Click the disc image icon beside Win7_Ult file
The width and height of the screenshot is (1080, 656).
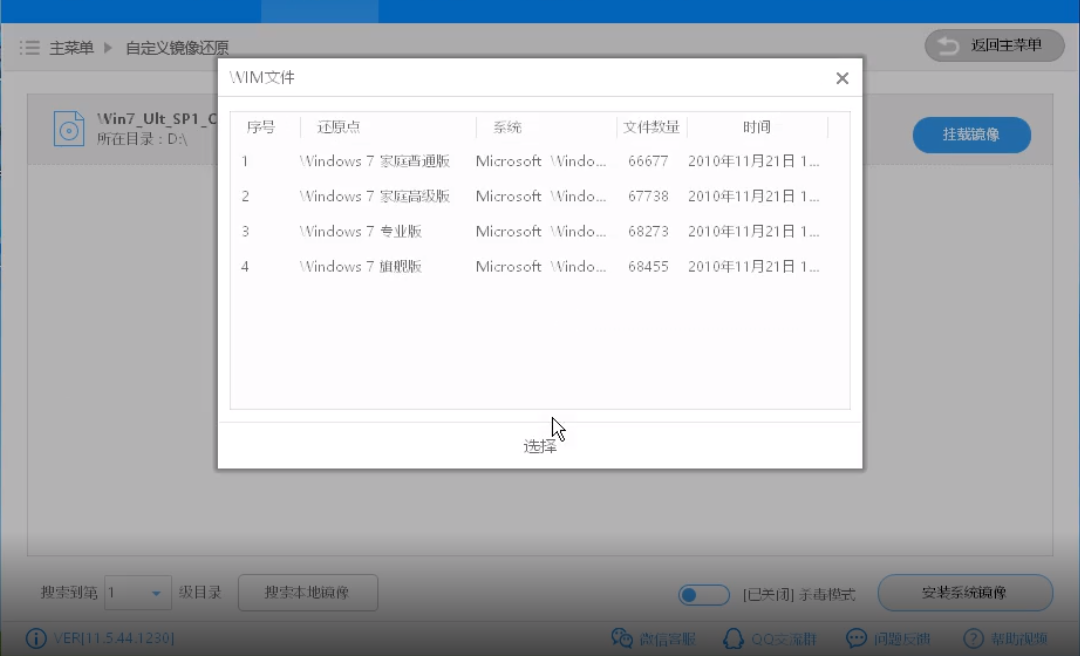pyautogui.click(x=69, y=128)
